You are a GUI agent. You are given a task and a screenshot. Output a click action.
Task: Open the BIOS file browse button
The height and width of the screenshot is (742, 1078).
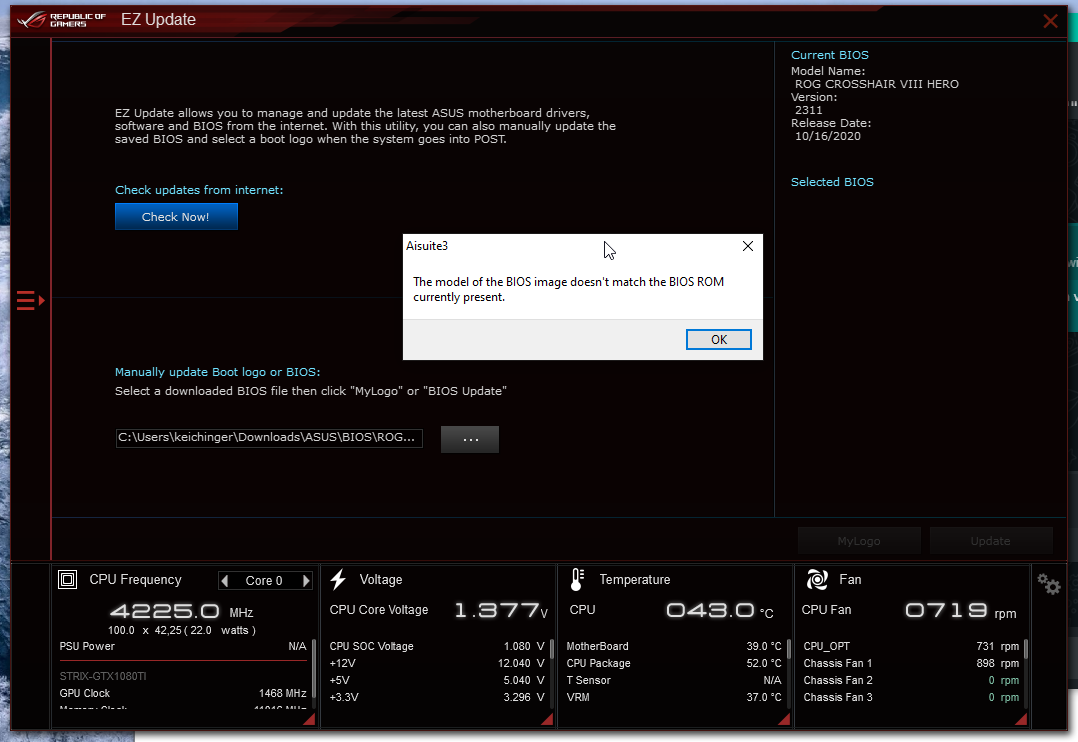point(470,439)
